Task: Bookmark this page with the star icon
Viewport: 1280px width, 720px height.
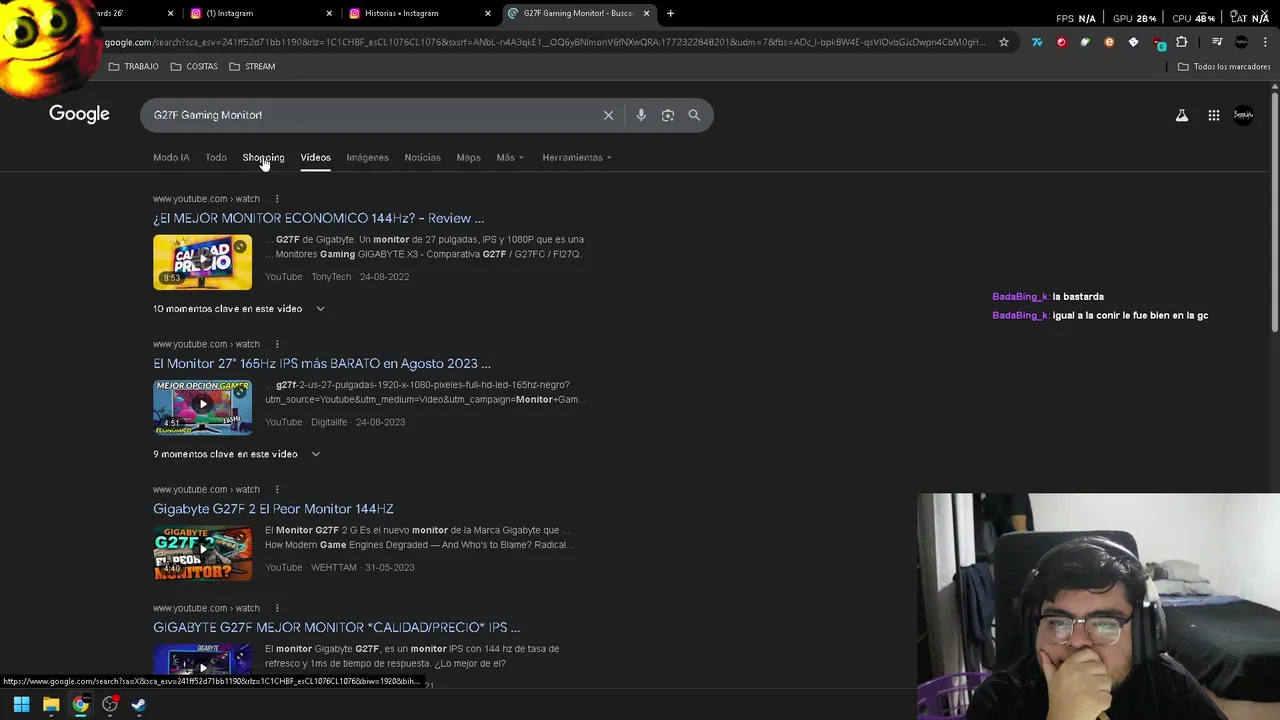Action: 1004,42
